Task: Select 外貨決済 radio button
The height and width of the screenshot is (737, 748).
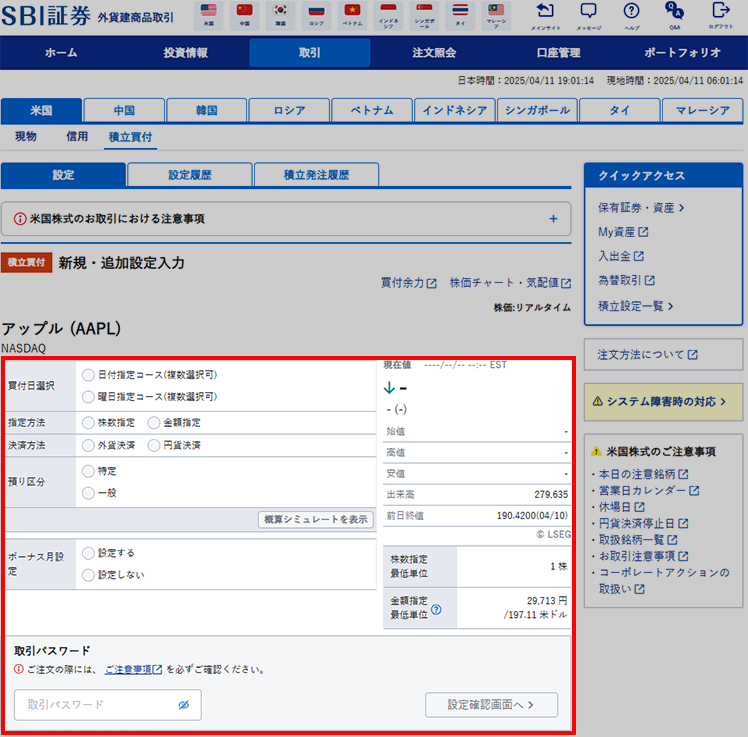Action: pyautogui.click(x=88, y=446)
